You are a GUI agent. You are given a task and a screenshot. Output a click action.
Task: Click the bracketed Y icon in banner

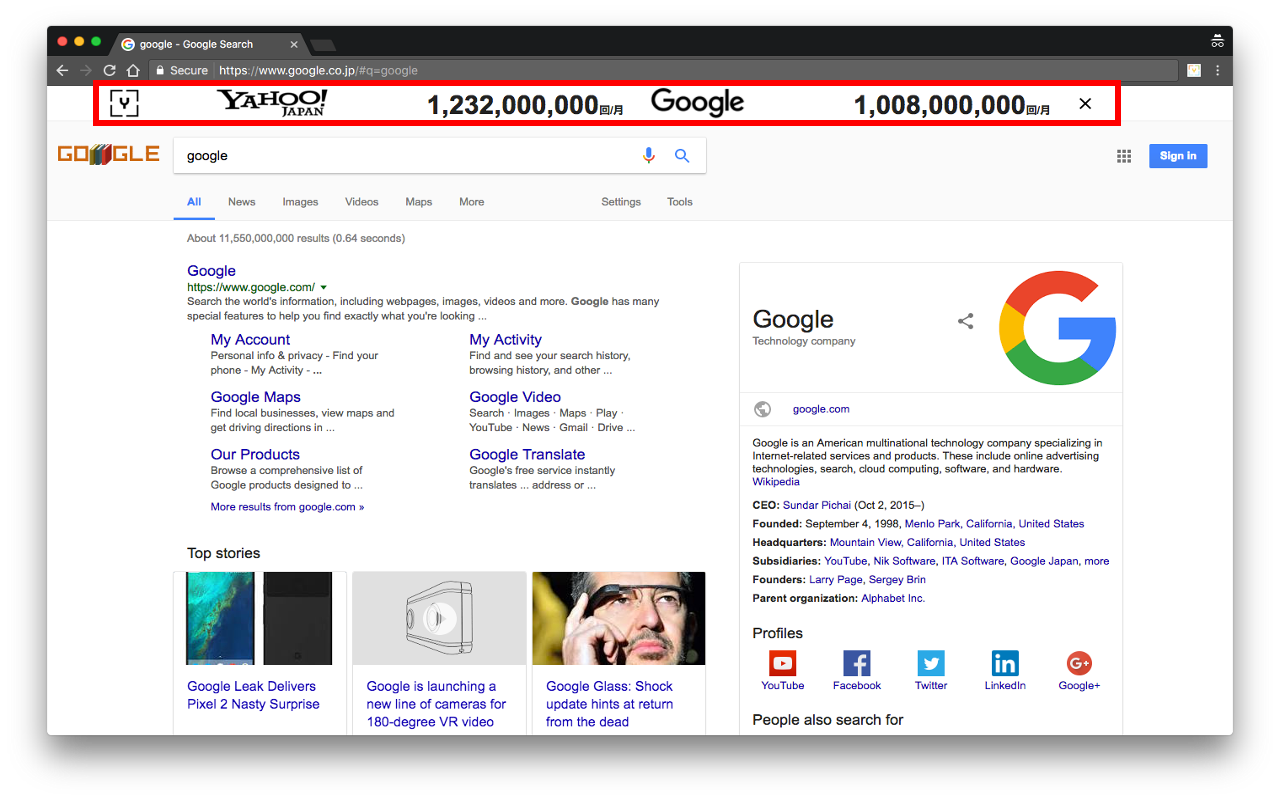pos(124,103)
